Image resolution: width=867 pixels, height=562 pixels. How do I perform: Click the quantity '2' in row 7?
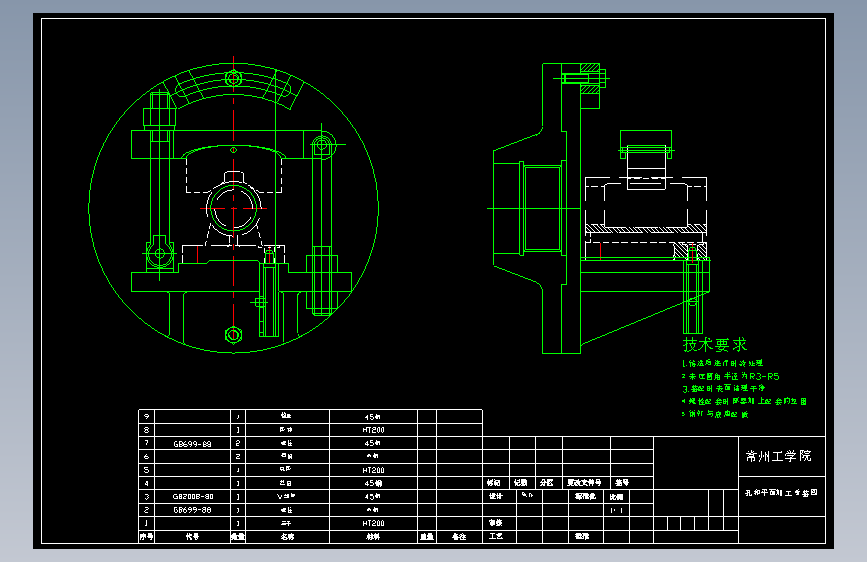(x=238, y=443)
